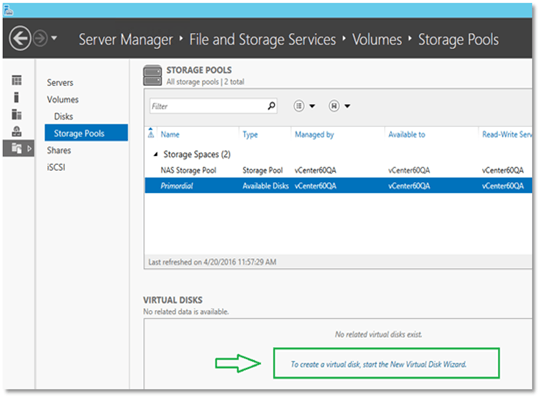Select the Local Server sidebar icon

point(16,97)
